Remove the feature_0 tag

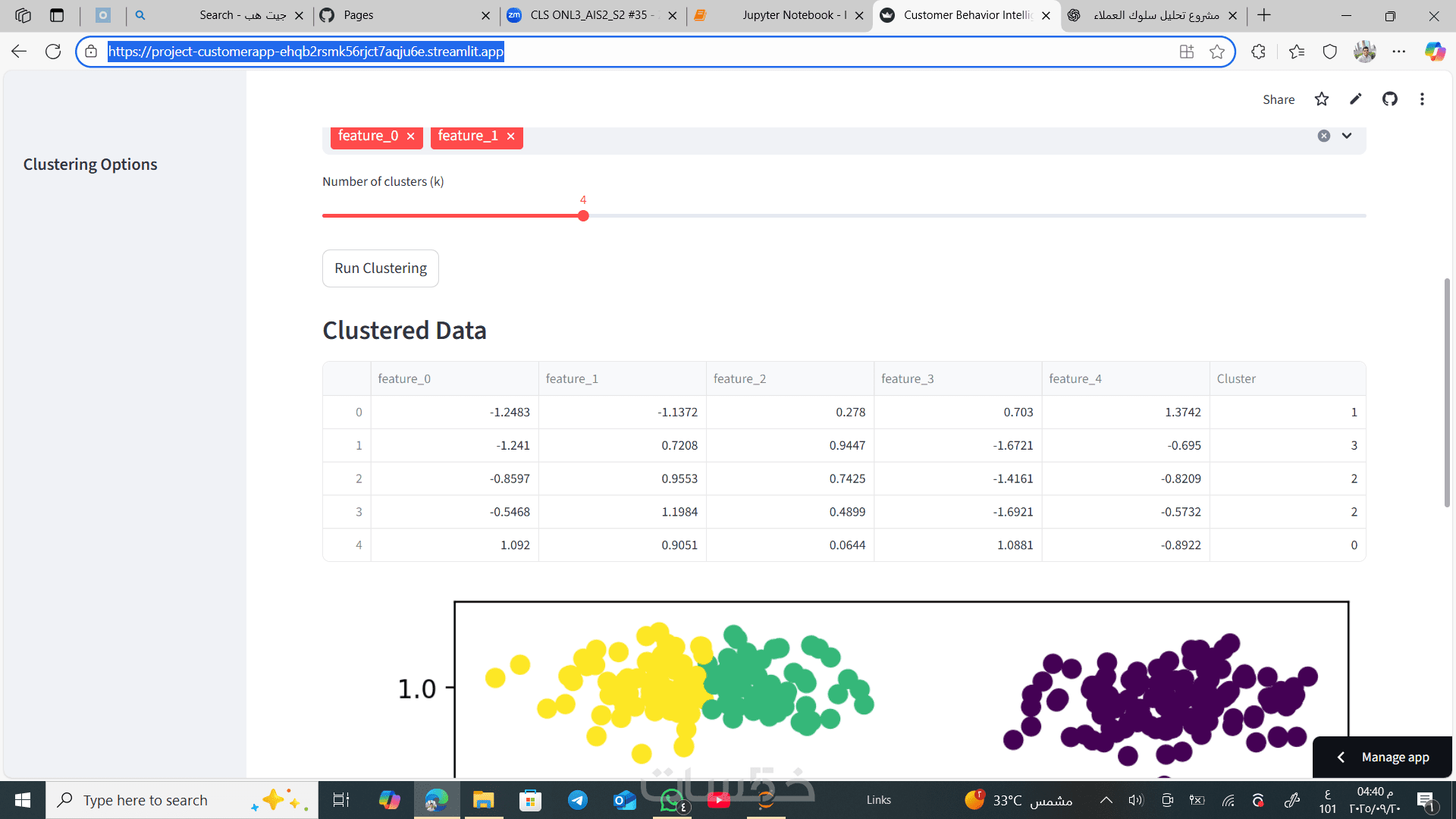click(x=411, y=136)
